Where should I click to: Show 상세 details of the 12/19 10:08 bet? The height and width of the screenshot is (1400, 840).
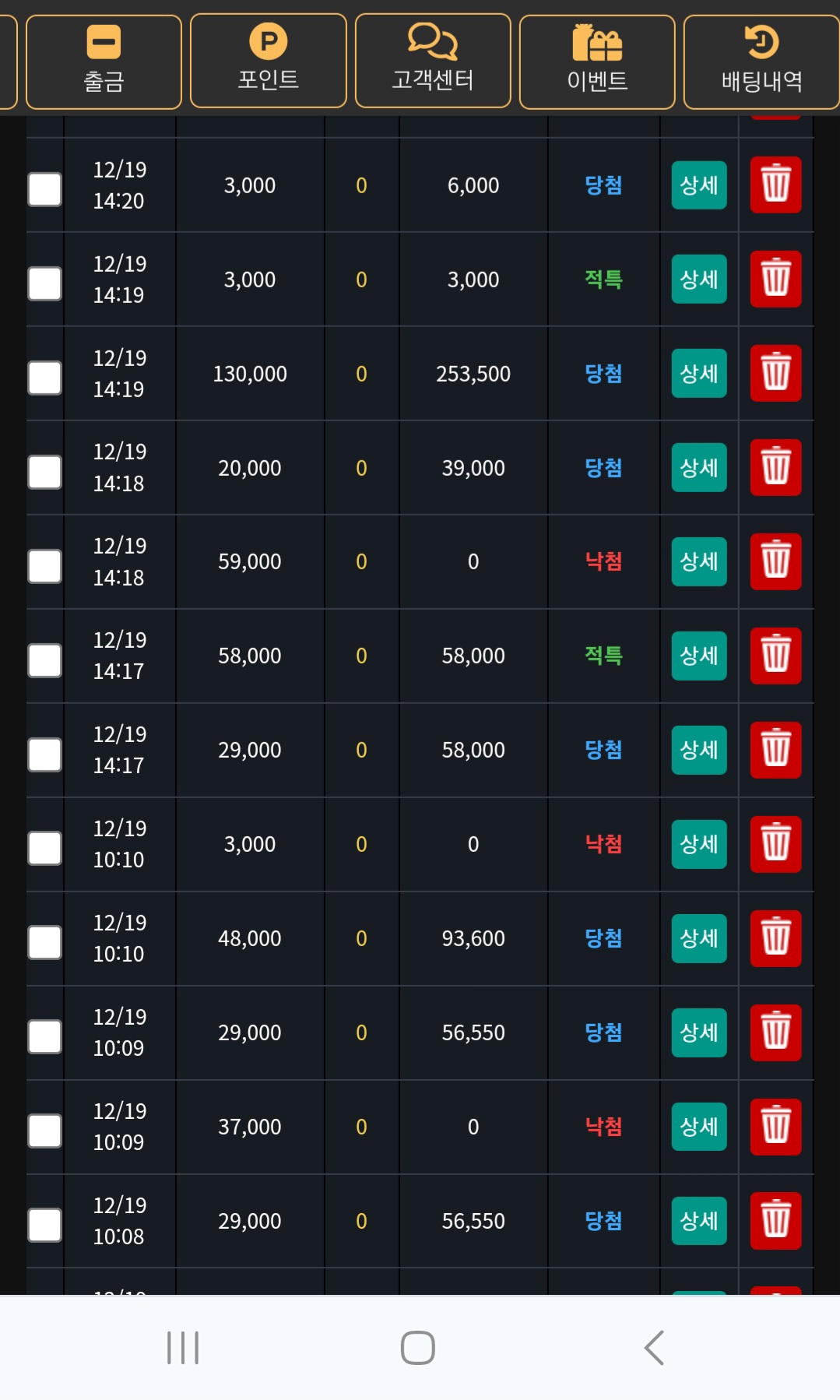coord(699,1221)
